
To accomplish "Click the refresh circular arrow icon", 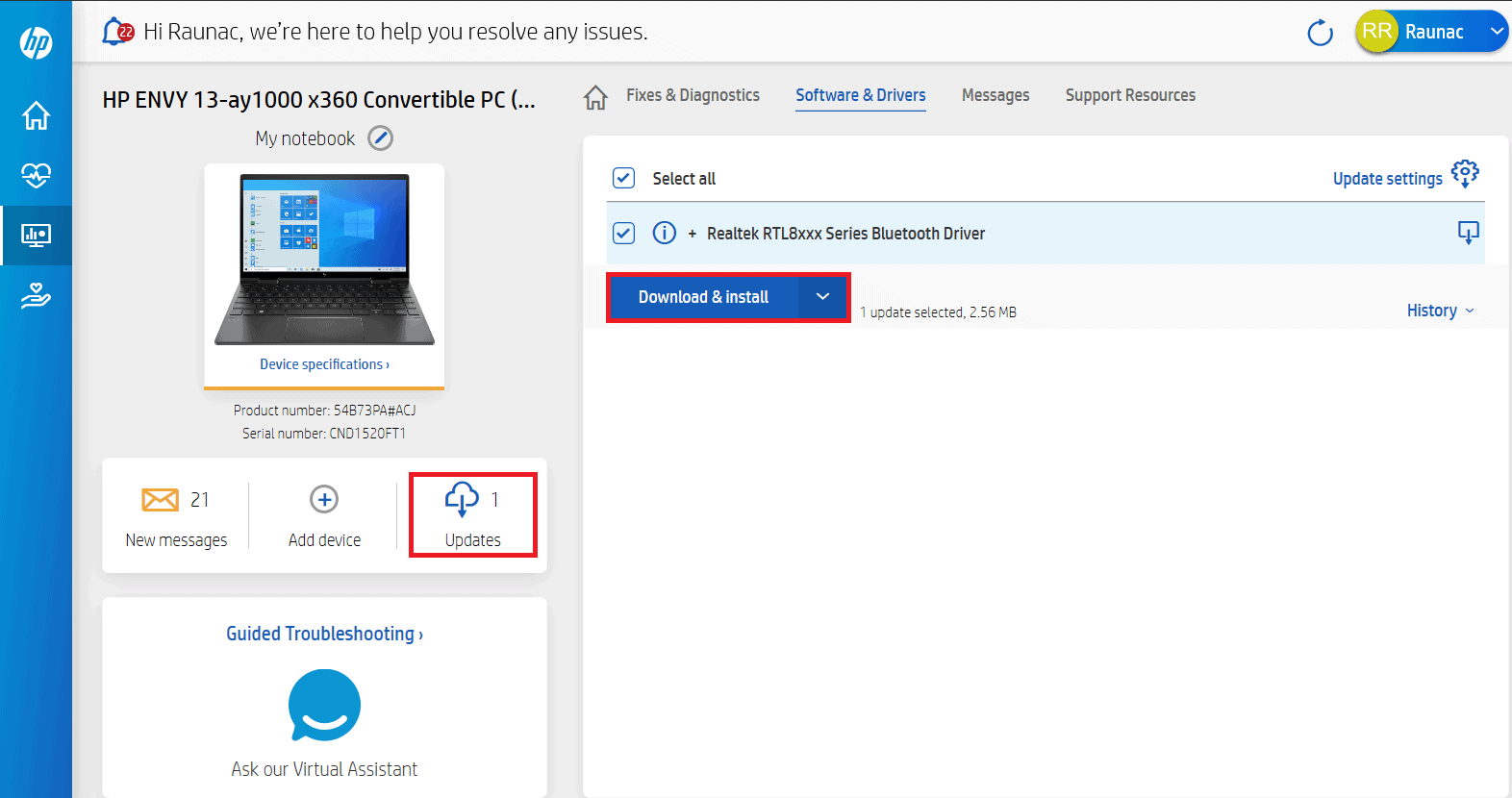I will click(1320, 33).
